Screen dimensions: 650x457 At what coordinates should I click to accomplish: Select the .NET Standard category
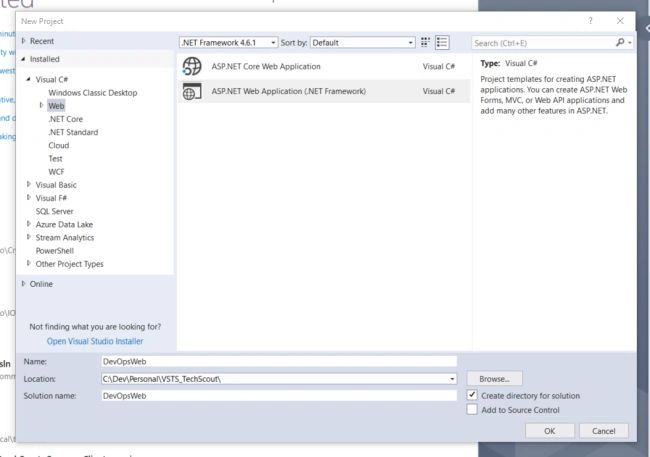tap(73, 132)
